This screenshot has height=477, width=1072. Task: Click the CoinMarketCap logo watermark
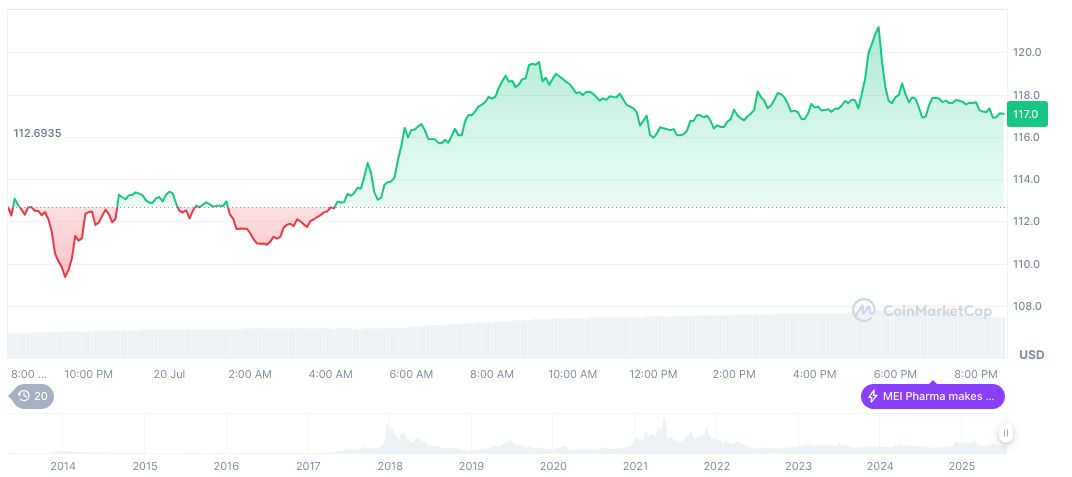pyautogui.click(x=922, y=311)
